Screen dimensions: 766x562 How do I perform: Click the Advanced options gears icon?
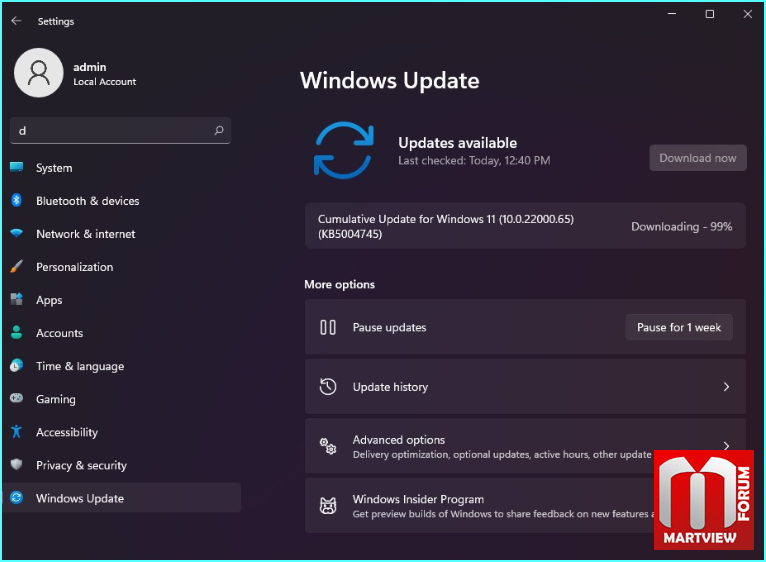click(x=328, y=446)
